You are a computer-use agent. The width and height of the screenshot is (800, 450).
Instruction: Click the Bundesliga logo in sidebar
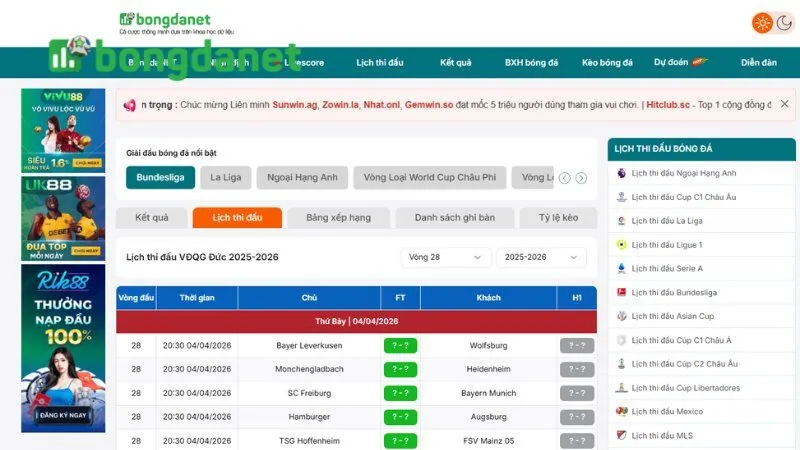(622, 292)
